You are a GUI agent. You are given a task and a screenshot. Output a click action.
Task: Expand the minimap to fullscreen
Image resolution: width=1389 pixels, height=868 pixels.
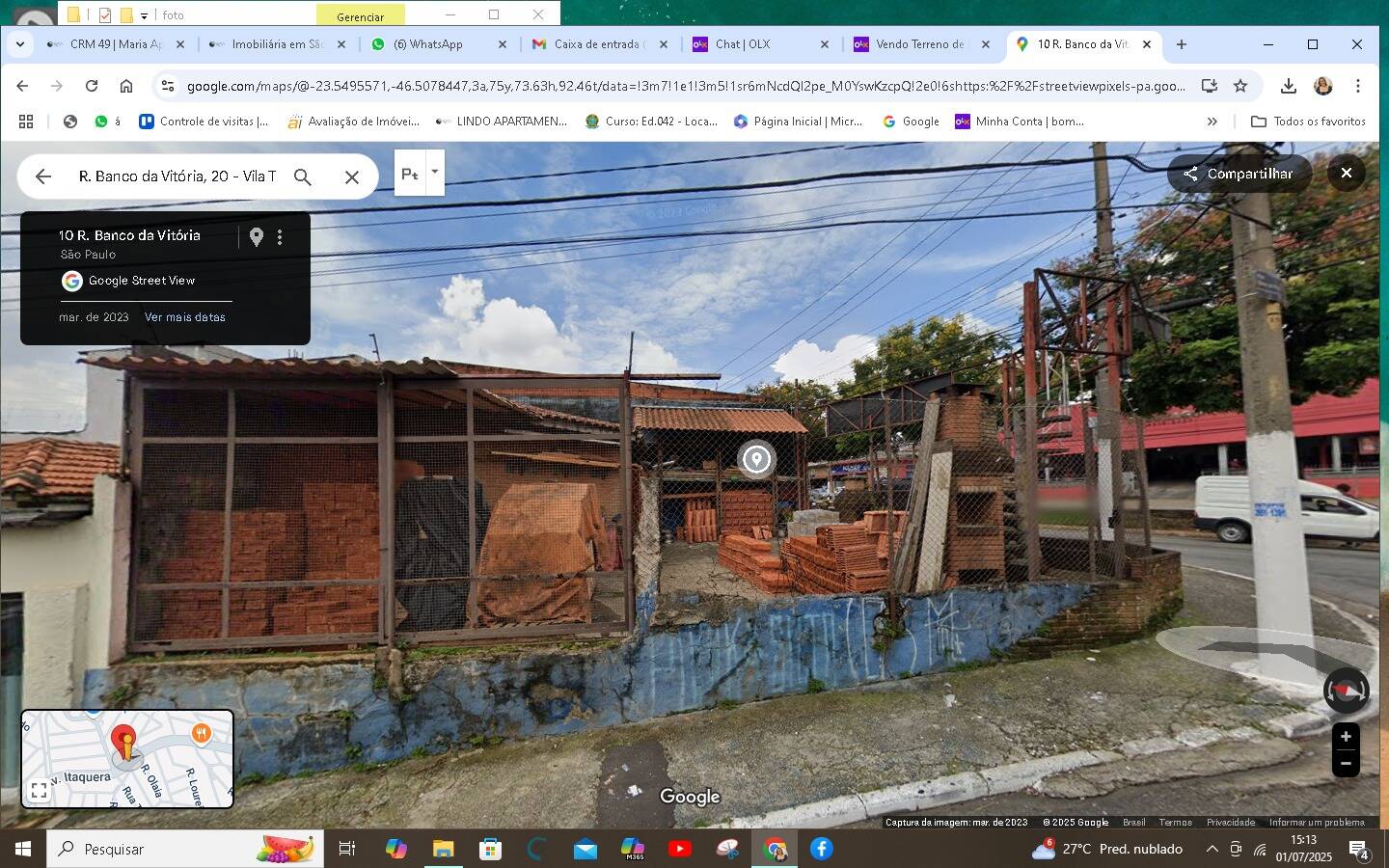pos(40,791)
